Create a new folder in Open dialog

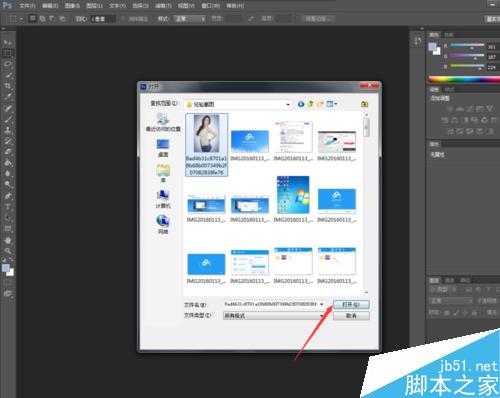320,104
